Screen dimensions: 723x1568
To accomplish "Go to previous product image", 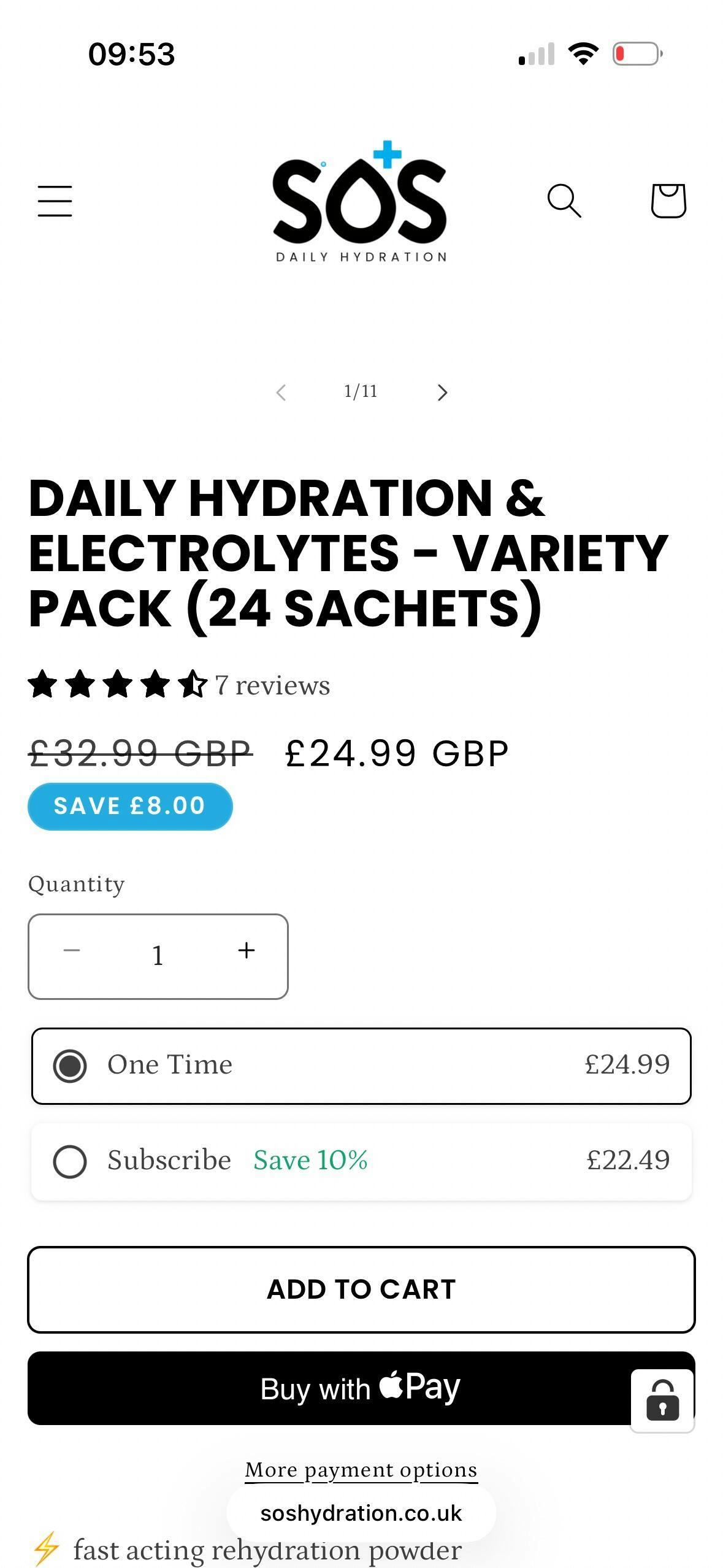I will 281,393.
